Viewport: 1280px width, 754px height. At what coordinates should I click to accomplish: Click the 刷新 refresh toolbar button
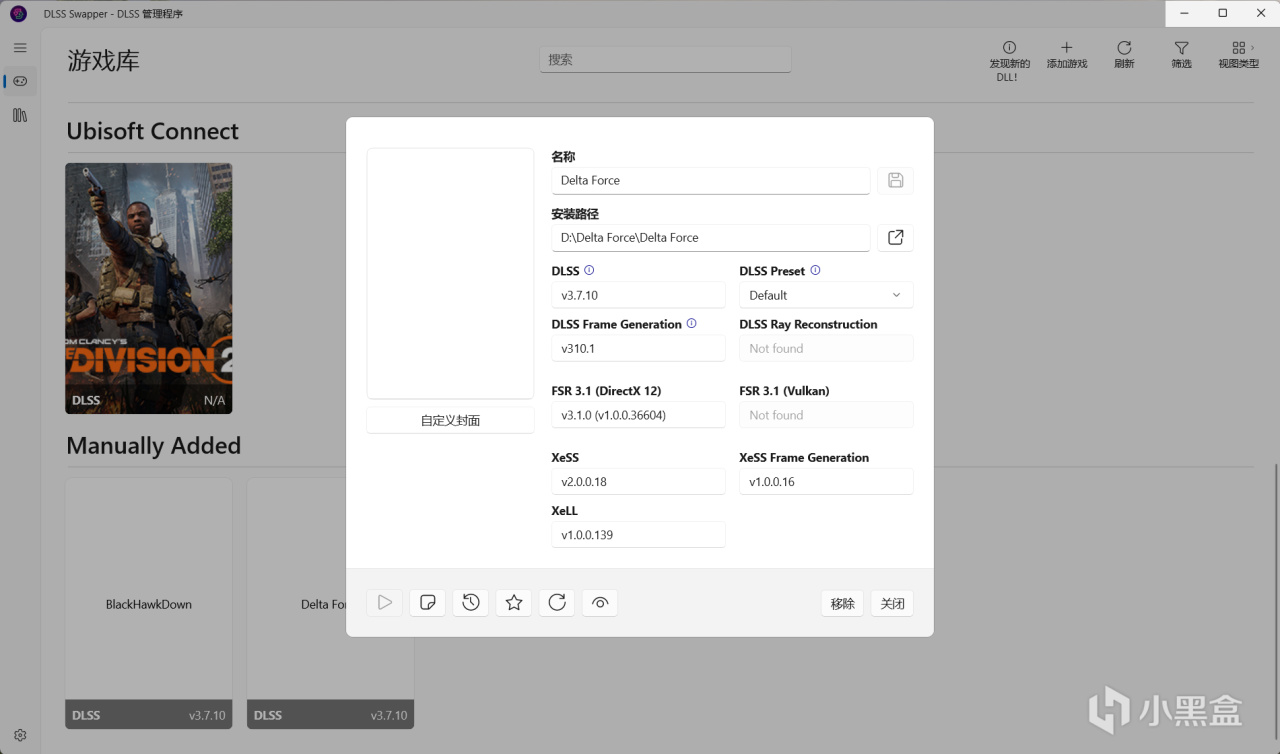(1124, 55)
